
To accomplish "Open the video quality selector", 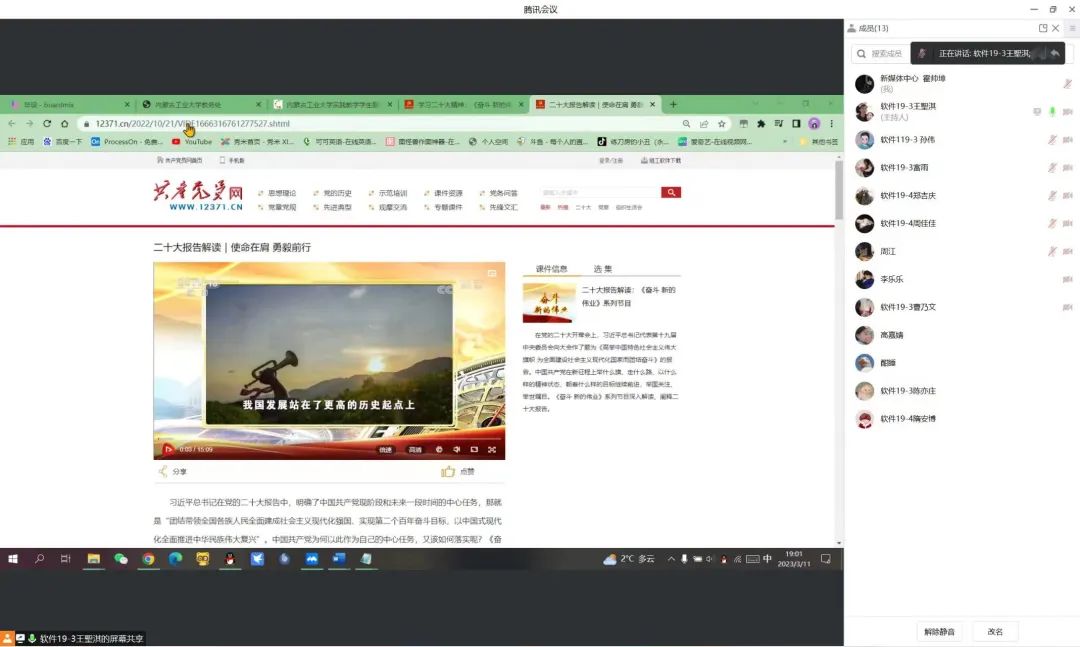I will (415, 450).
